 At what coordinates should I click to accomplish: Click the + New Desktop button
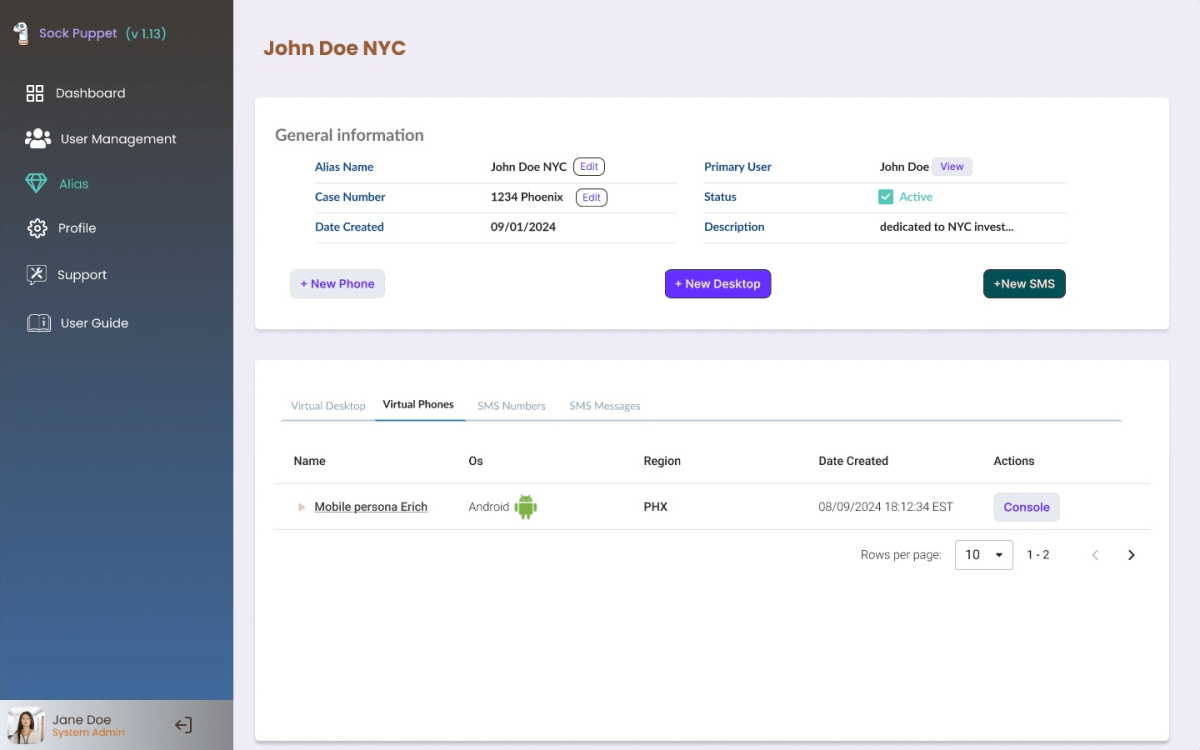[717, 284]
